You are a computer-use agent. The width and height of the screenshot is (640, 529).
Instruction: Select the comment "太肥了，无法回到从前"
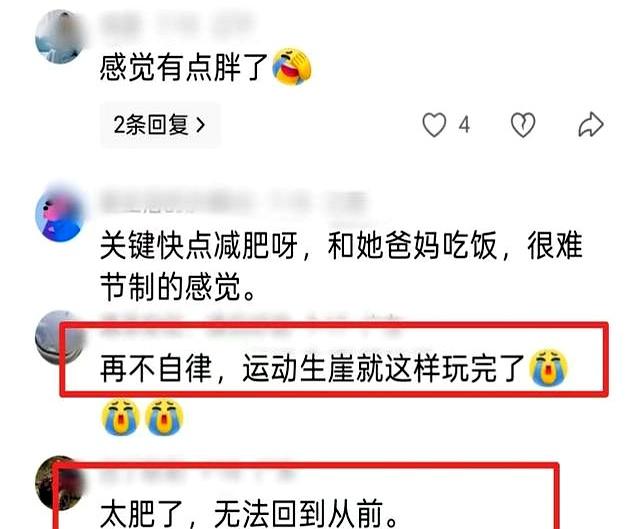point(249,513)
